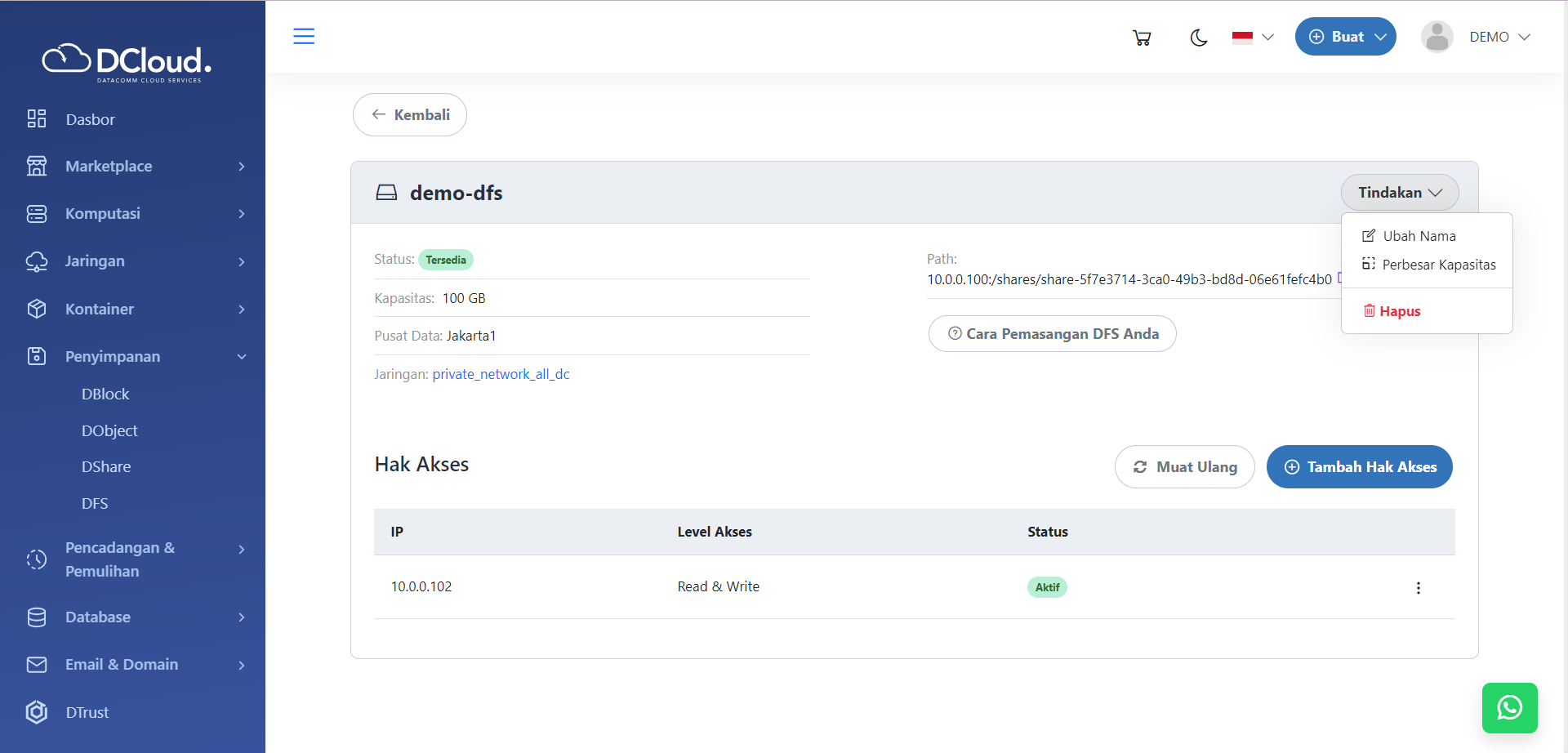Click the Dasbor sidebar icon
Viewport: 1568px width, 753px height.
37,119
